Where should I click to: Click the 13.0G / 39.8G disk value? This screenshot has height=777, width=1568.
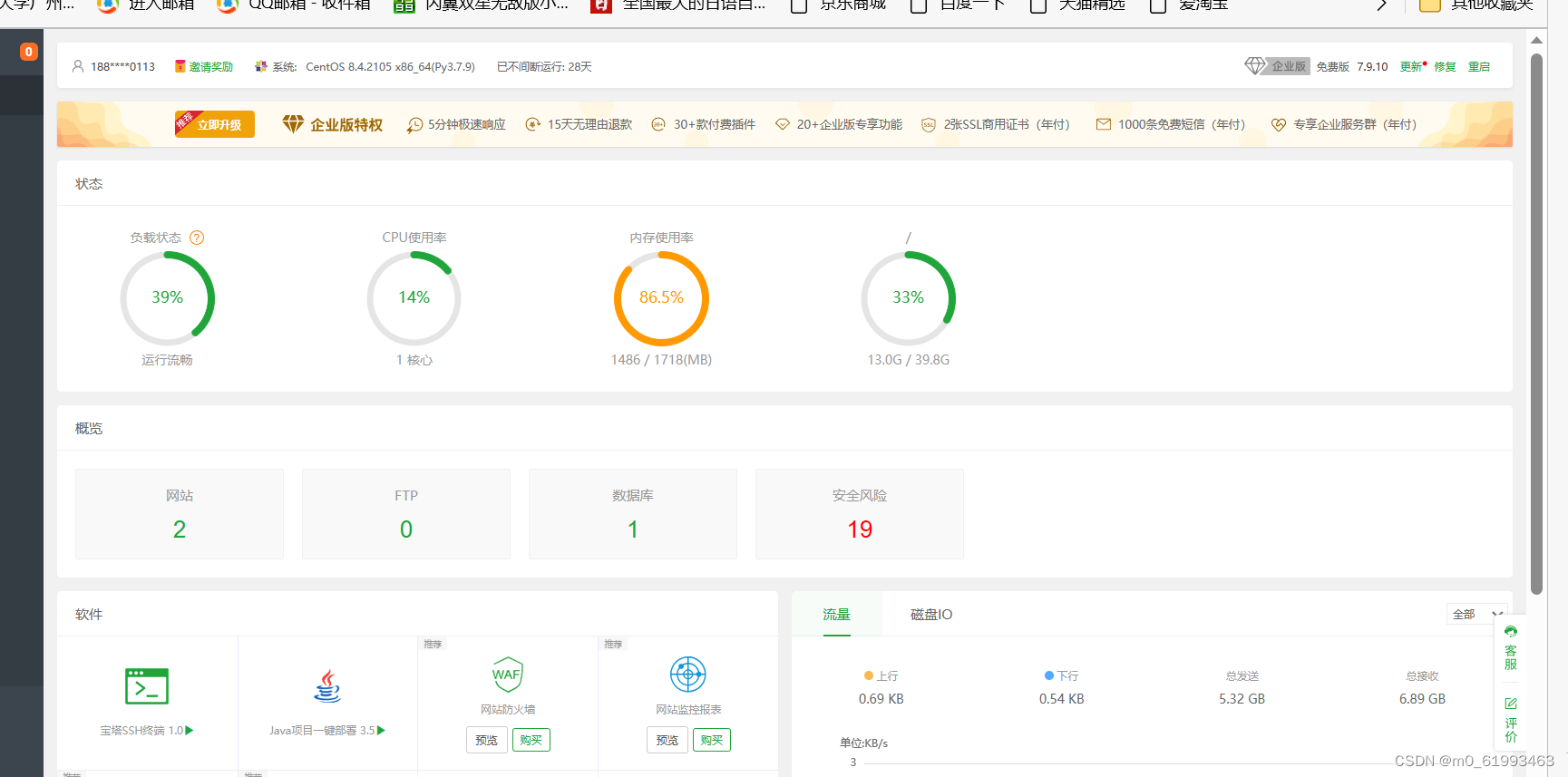point(909,360)
